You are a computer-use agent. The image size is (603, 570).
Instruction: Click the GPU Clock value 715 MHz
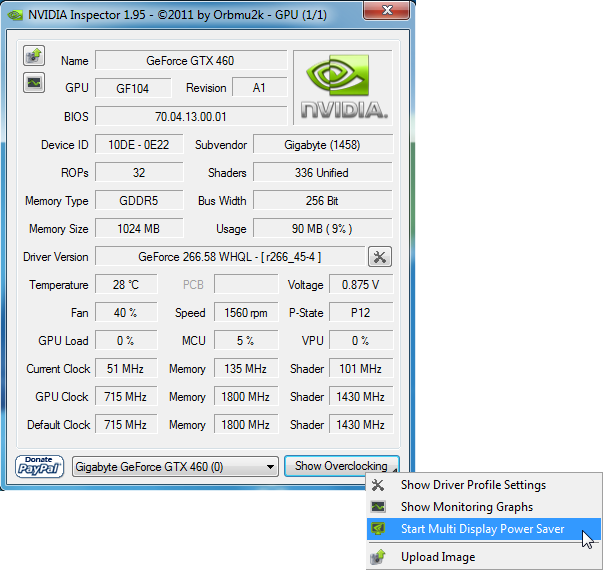[x=126, y=397]
